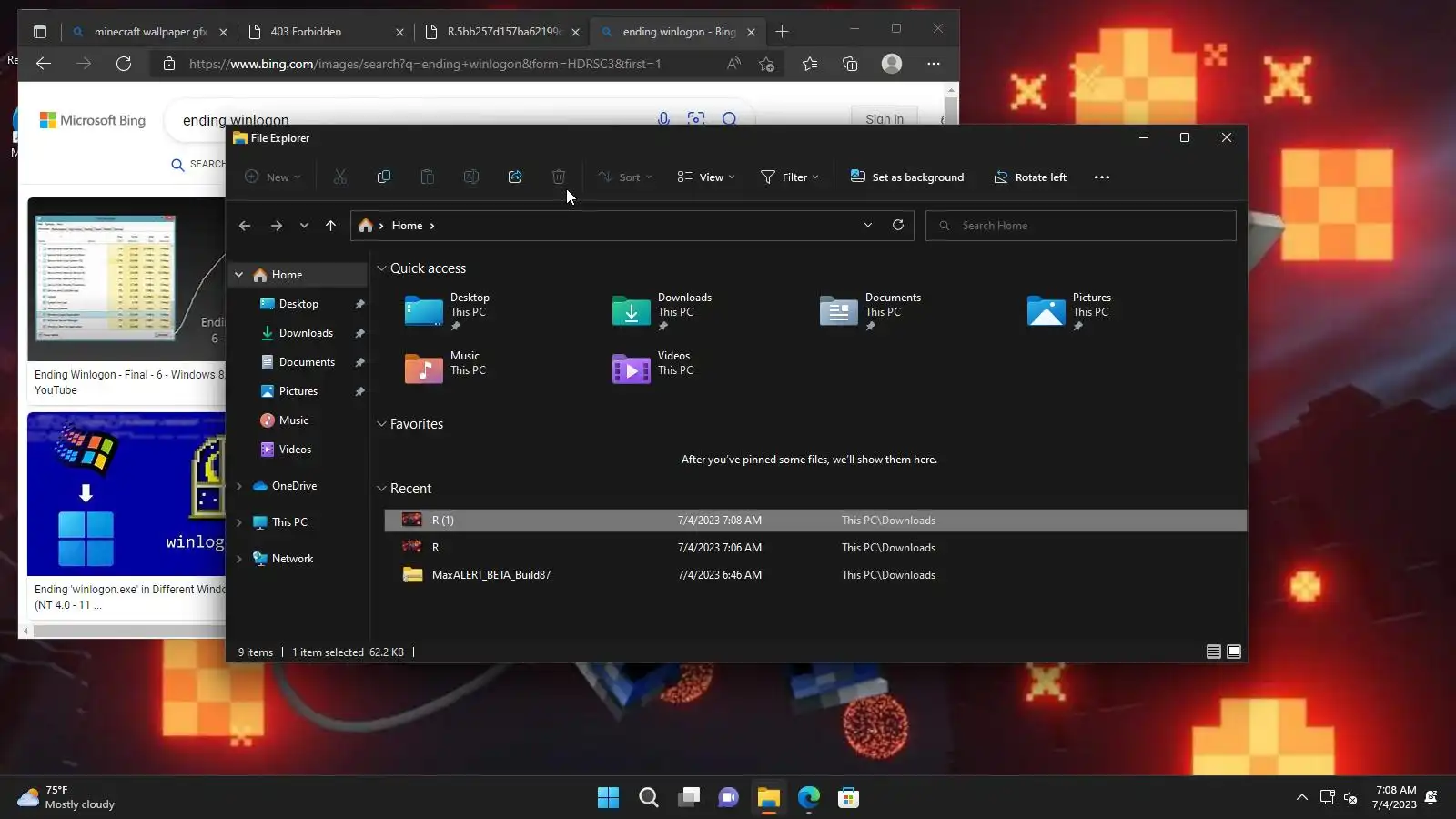The image size is (1456, 819).
Task: Open Edge favorites star list icon
Action: 810,64
